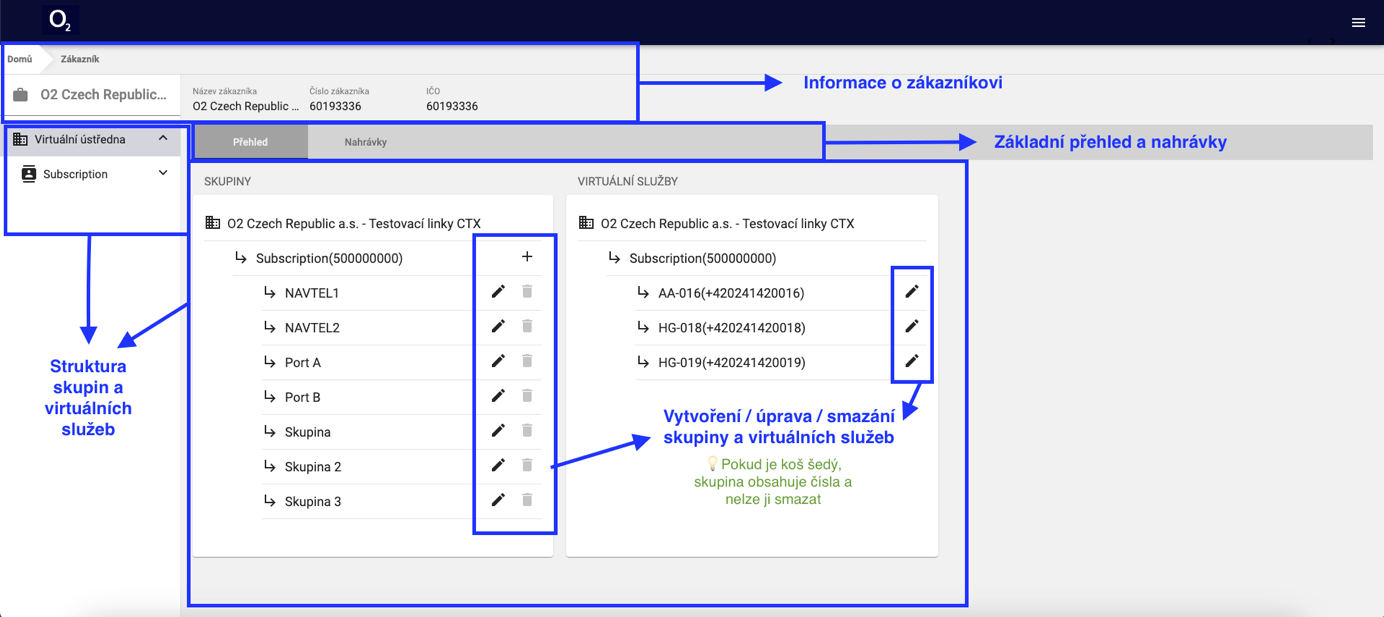Image resolution: width=1384 pixels, height=617 pixels.
Task: Select the Port B group row
Action: tap(303, 397)
